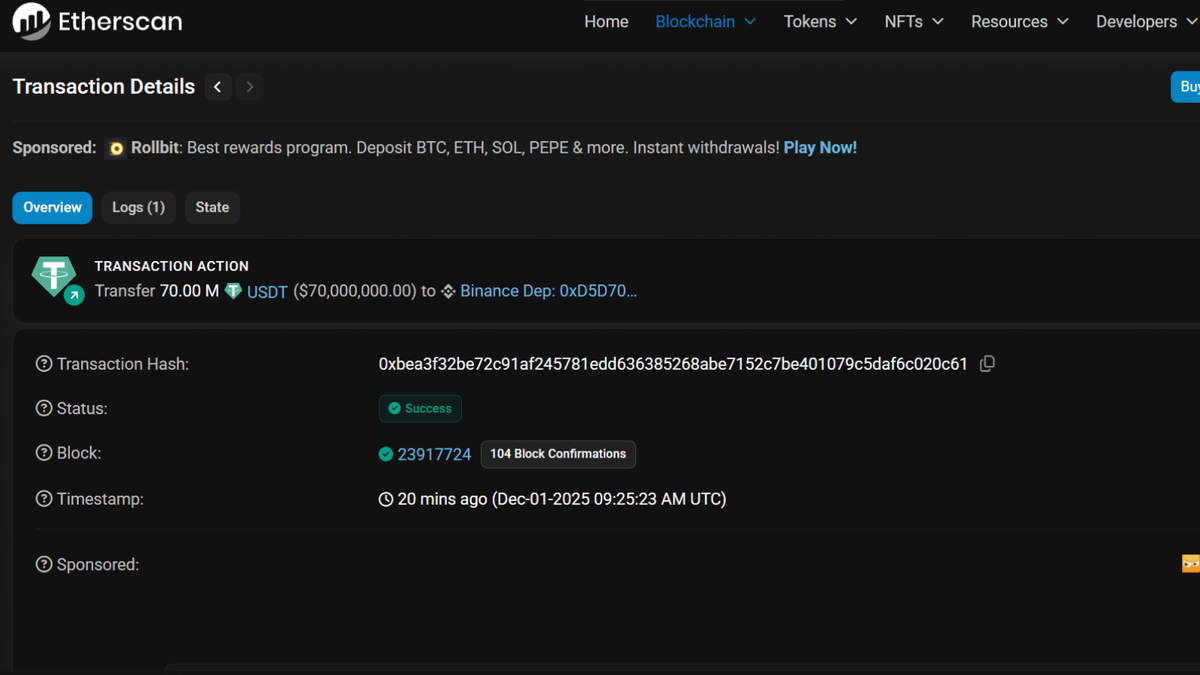This screenshot has width=1200, height=675.
Task: Click help icon beside Transaction Hash
Action: coord(44,364)
